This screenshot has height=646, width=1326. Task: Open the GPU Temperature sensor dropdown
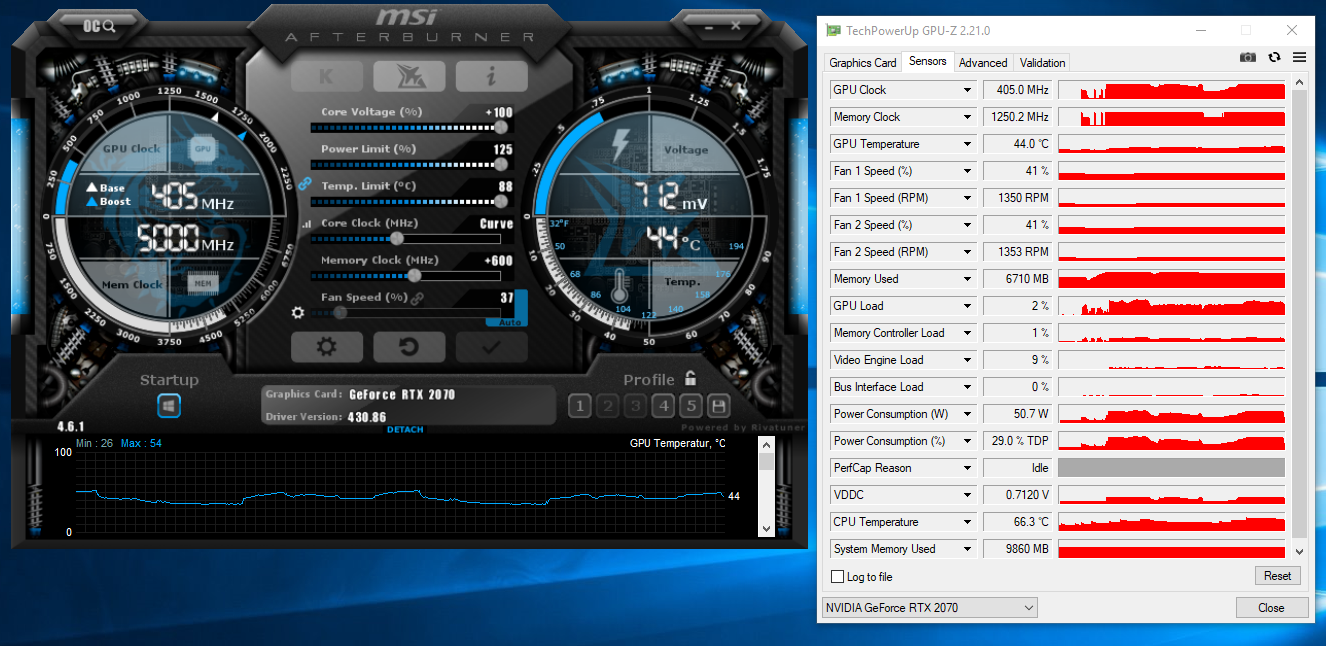click(x=967, y=144)
